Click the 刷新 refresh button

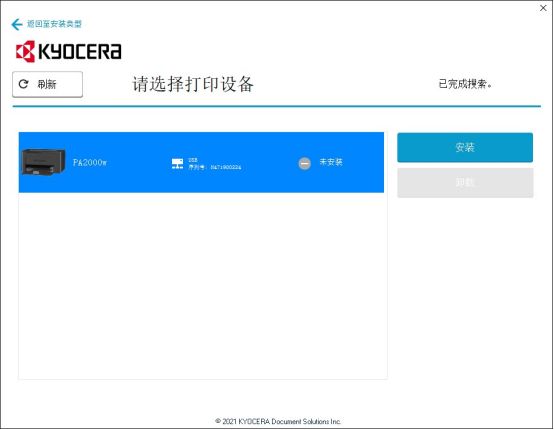(47, 84)
